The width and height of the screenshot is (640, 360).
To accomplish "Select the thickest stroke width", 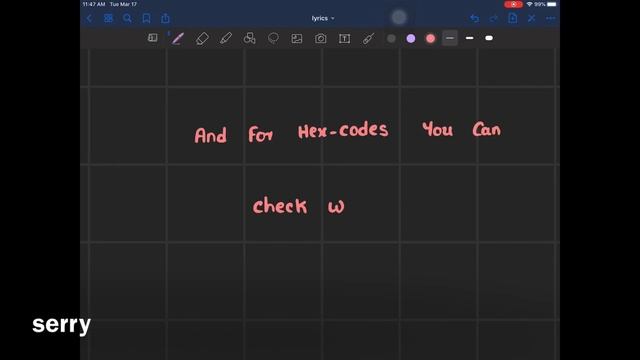I will pyautogui.click(x=489, y=38).
